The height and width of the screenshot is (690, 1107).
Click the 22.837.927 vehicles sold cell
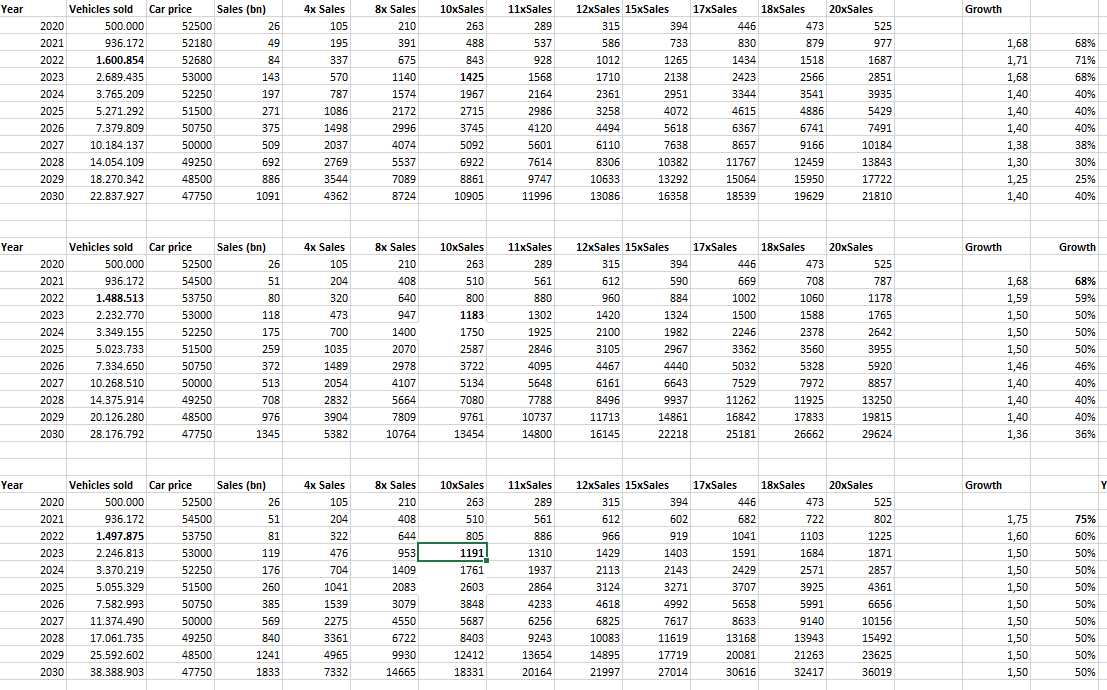click(x=107, y=196)
